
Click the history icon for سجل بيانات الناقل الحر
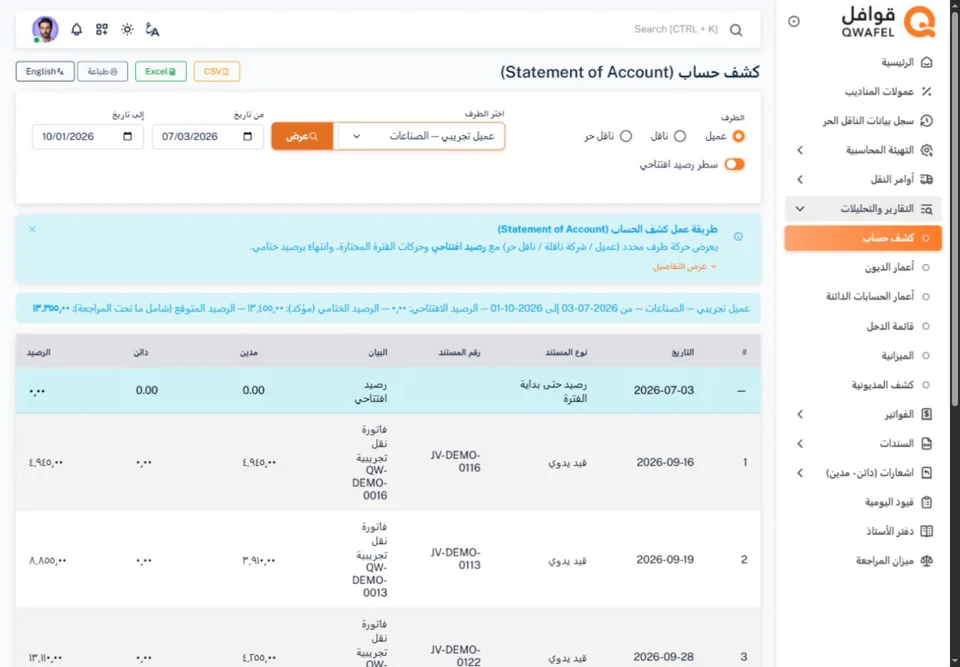926,121
